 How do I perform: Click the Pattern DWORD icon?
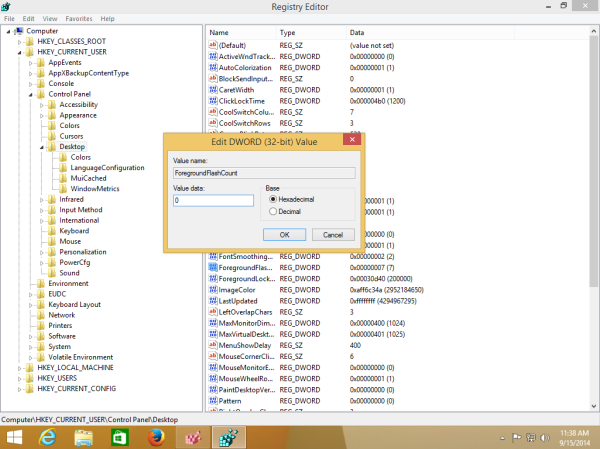point(213,401)
